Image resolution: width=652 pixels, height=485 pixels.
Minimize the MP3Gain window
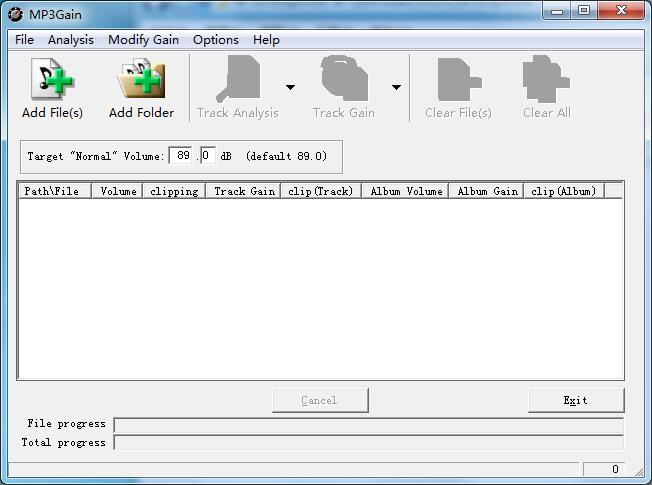click(557, 11)
